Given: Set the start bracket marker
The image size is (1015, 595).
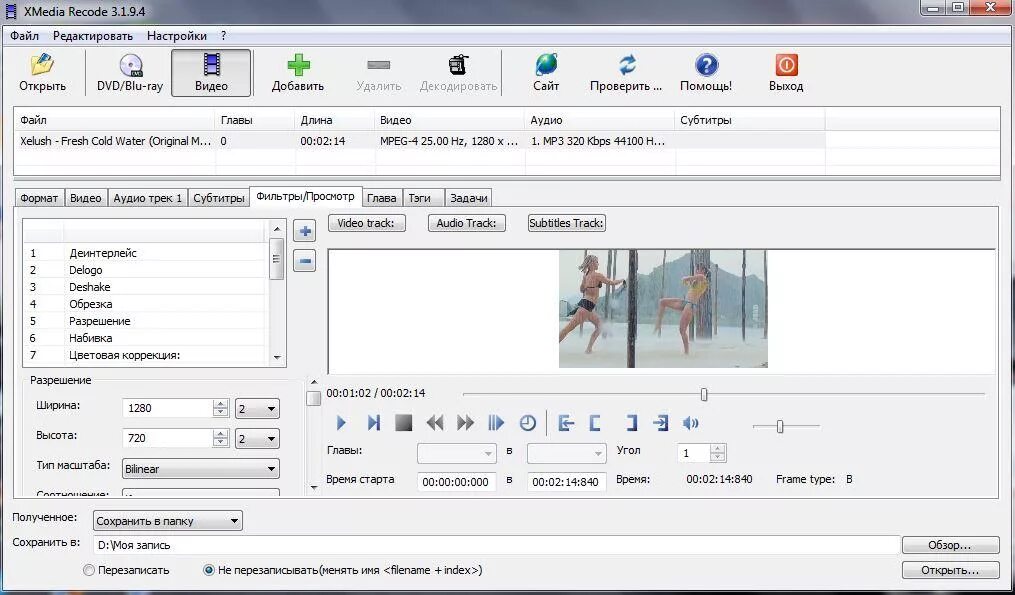Looking at the screenshot, I should click(x=596, y=423).
